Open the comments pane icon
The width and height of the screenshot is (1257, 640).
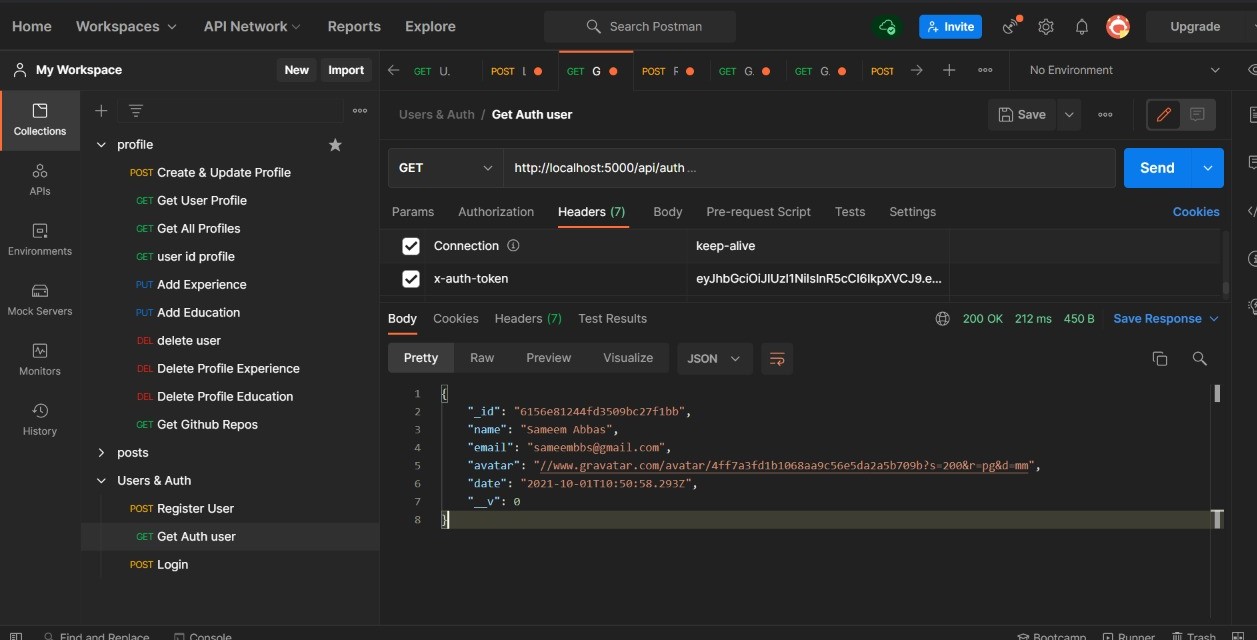pyautogui.click(x=1197, y=115)
